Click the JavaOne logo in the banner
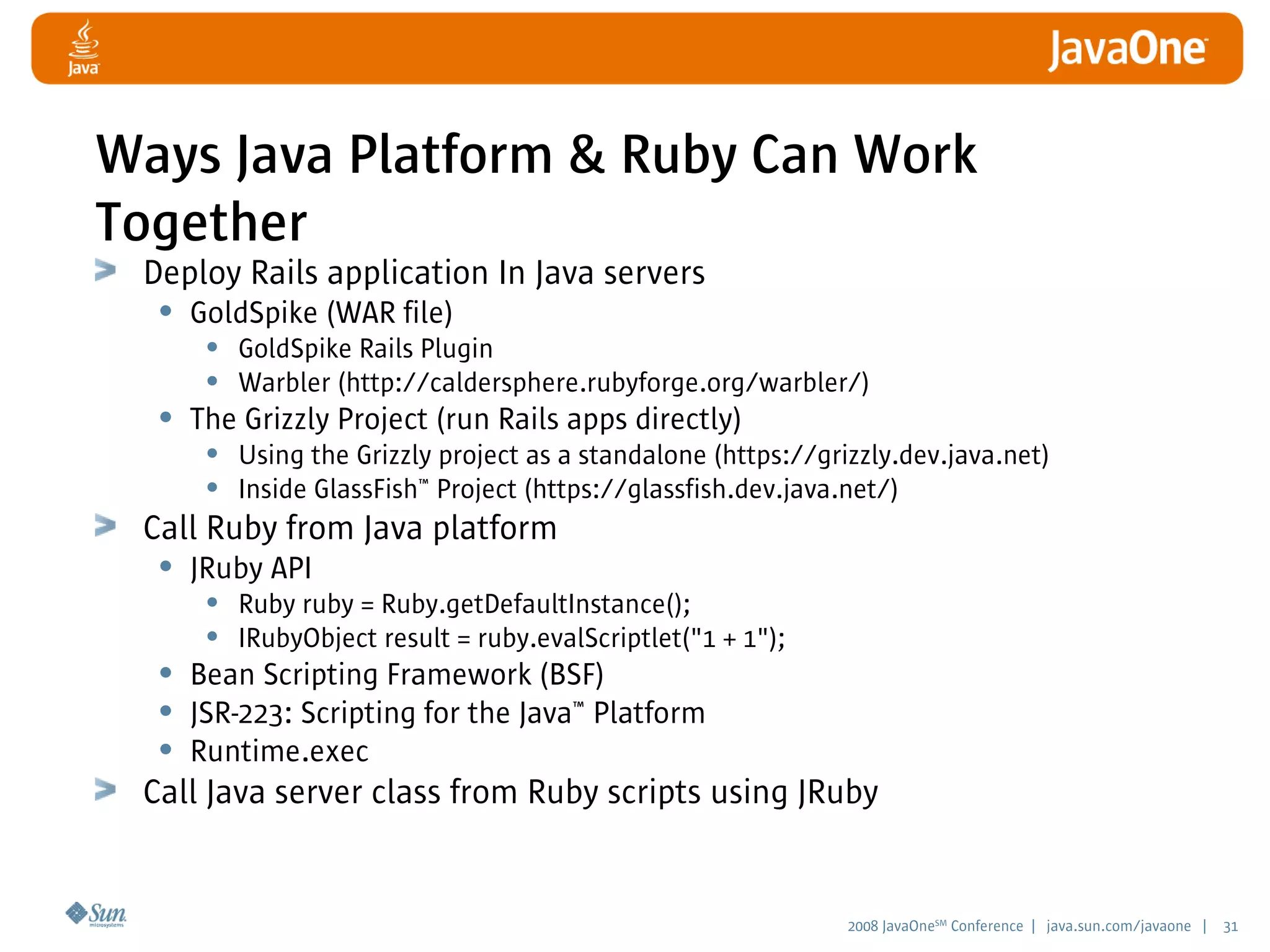 1127,50
